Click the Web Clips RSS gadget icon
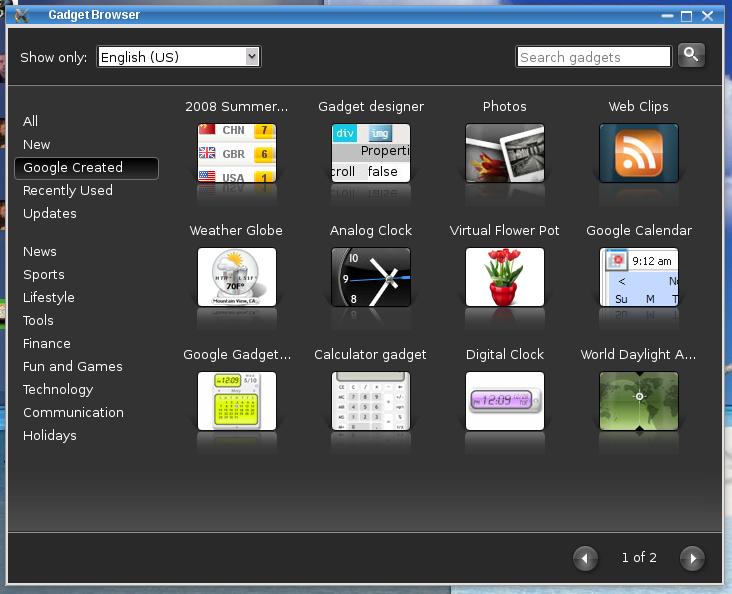Screen dimensions: 732x594 638,153
